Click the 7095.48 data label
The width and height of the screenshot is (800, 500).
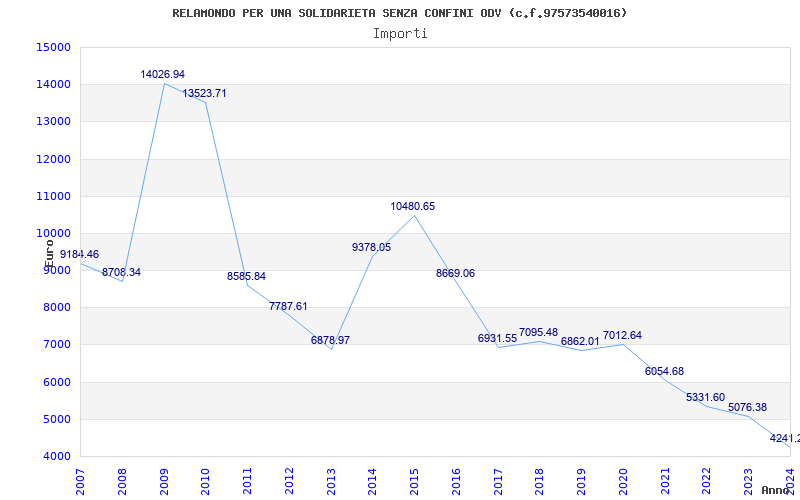tap(538, 333)
